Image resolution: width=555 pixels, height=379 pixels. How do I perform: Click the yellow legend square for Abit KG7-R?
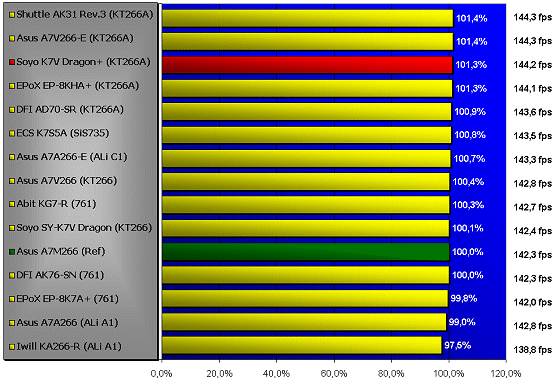(12, 204)
